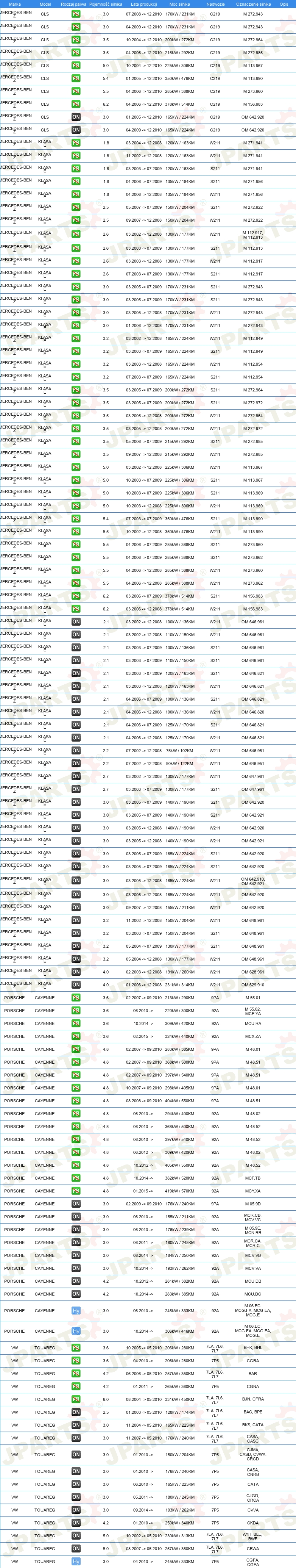Select the Lata produkcji column header

(x=143, y=4)
